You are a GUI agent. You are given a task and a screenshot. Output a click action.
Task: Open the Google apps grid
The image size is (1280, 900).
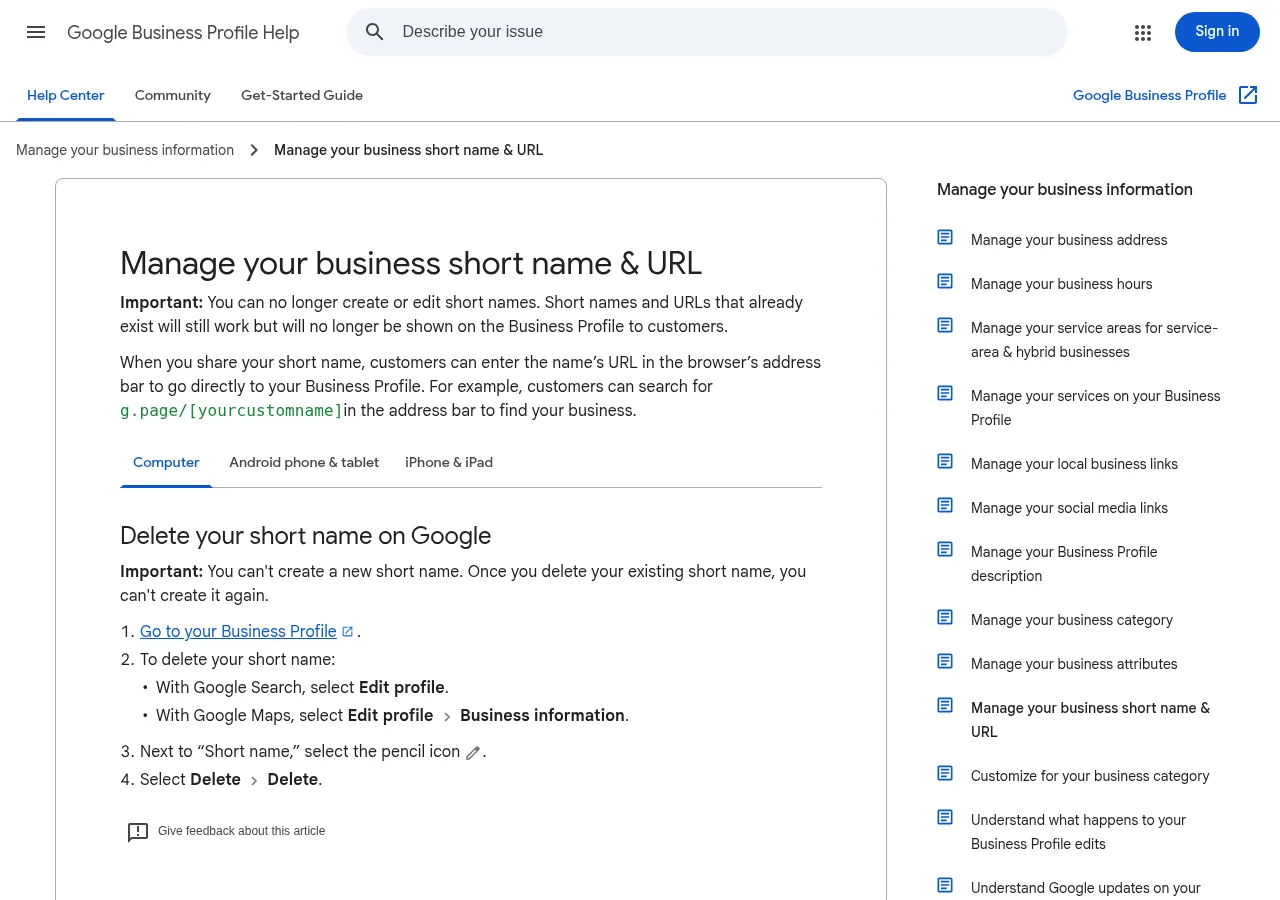click(x=1143, y=32)
